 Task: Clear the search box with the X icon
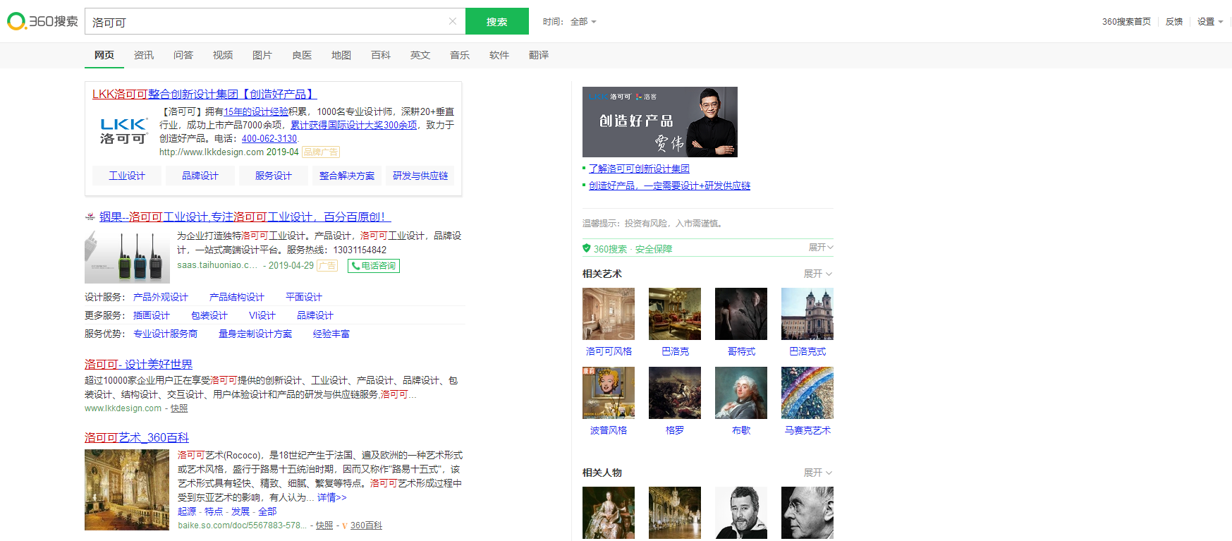(452, 21)
